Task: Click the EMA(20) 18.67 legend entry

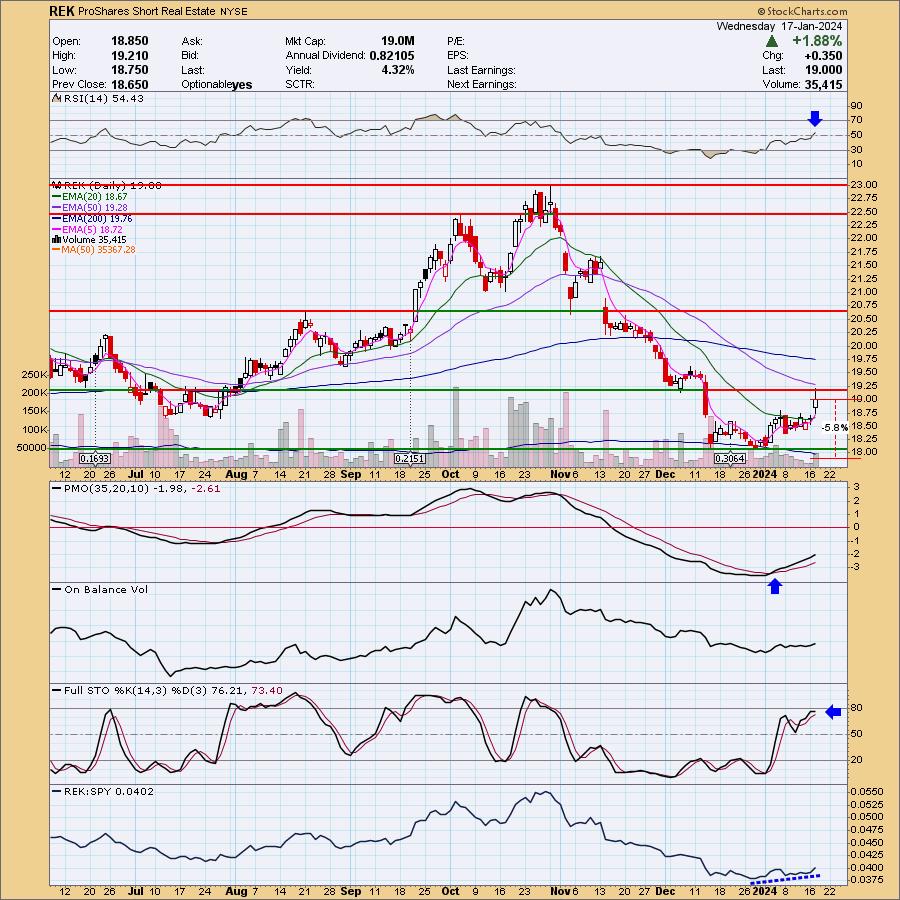Action: 91,196
